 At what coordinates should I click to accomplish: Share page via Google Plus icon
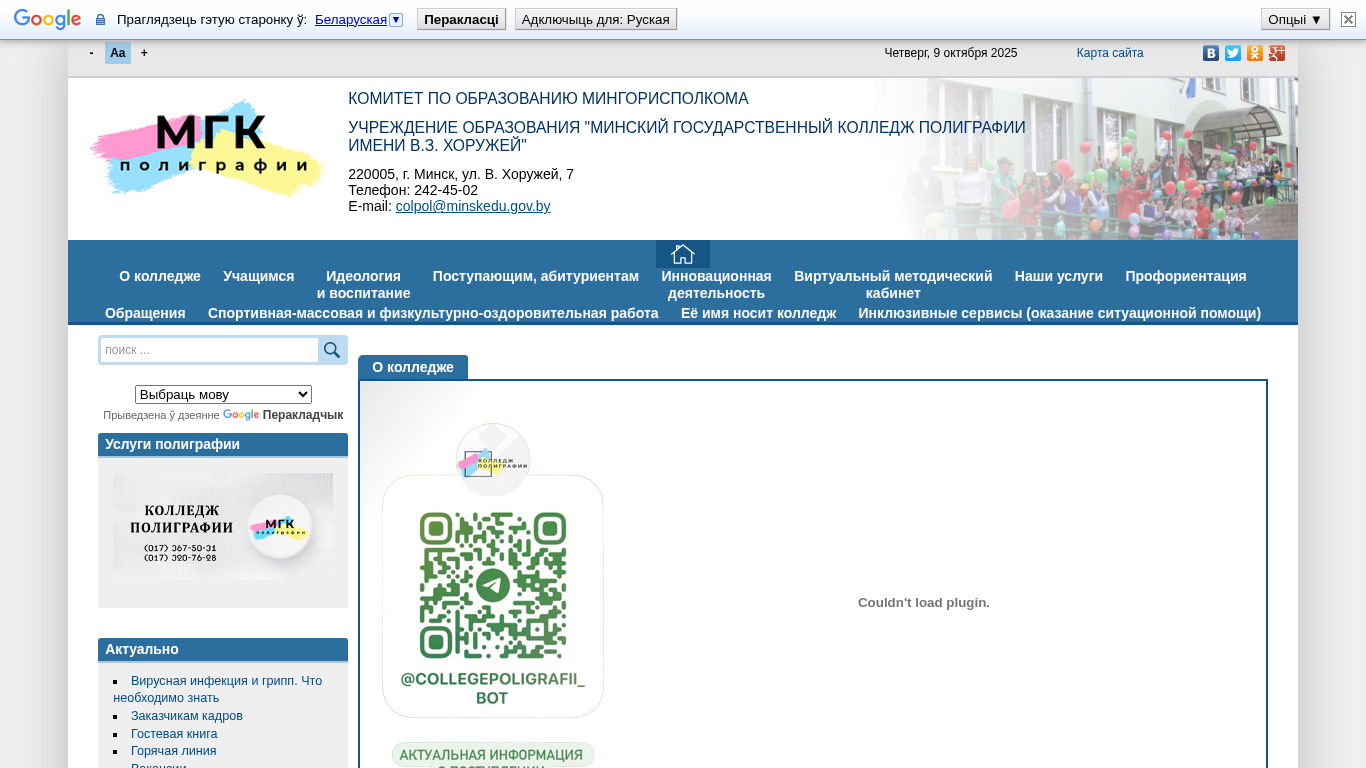(1277, 53)
